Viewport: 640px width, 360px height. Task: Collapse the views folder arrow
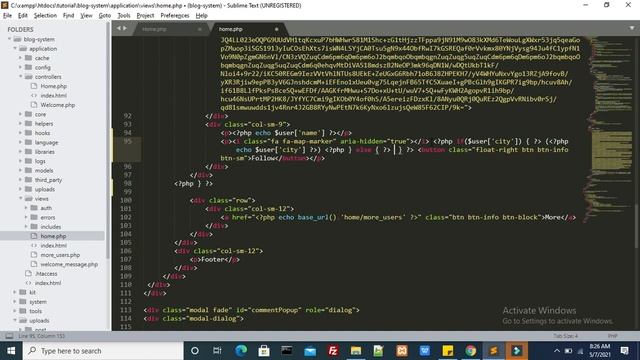click(x=20, y=199)
